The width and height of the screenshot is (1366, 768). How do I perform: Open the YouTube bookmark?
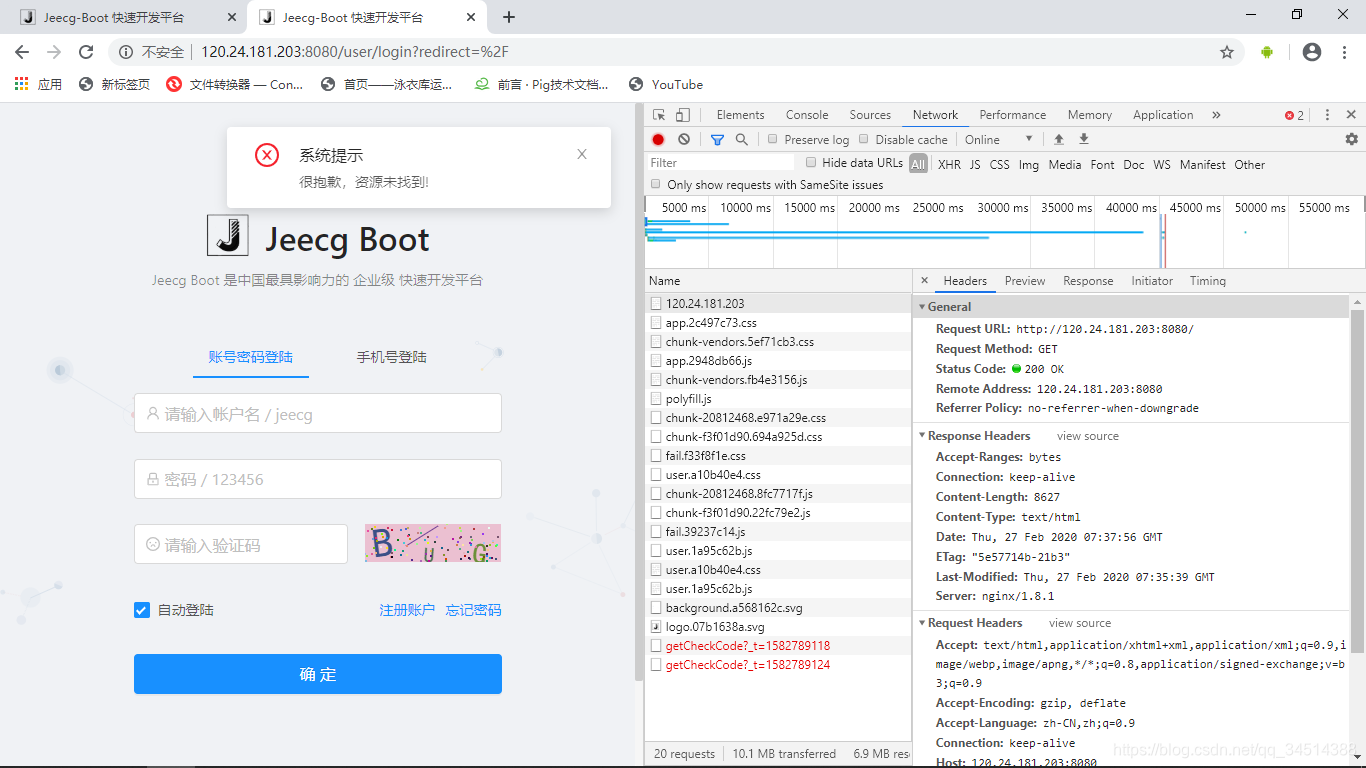pyautogui.click(x=666, y=85)
